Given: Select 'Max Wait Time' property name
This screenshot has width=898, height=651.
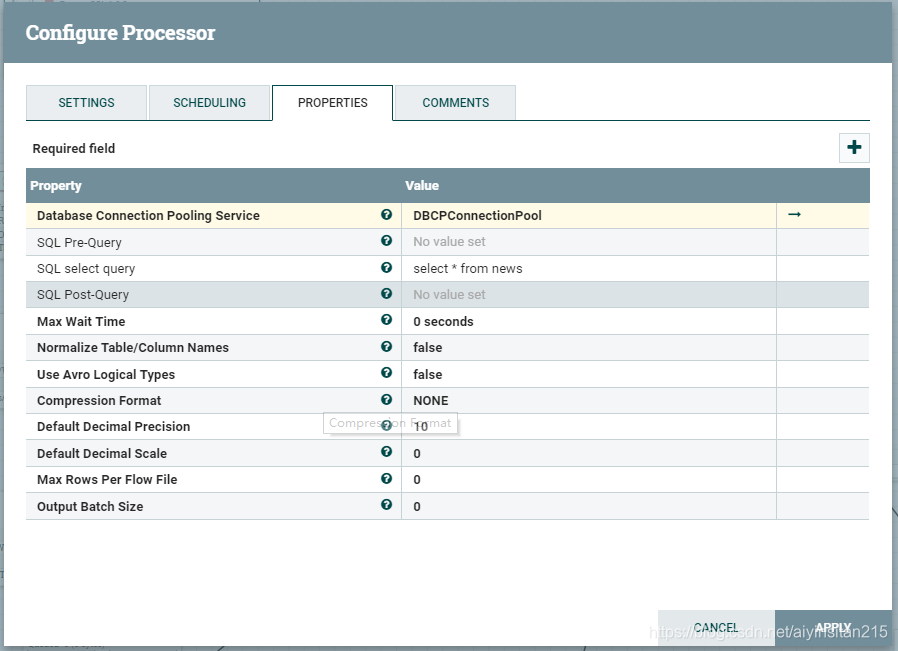Looking at the screenshot, I should click(81, 322).
